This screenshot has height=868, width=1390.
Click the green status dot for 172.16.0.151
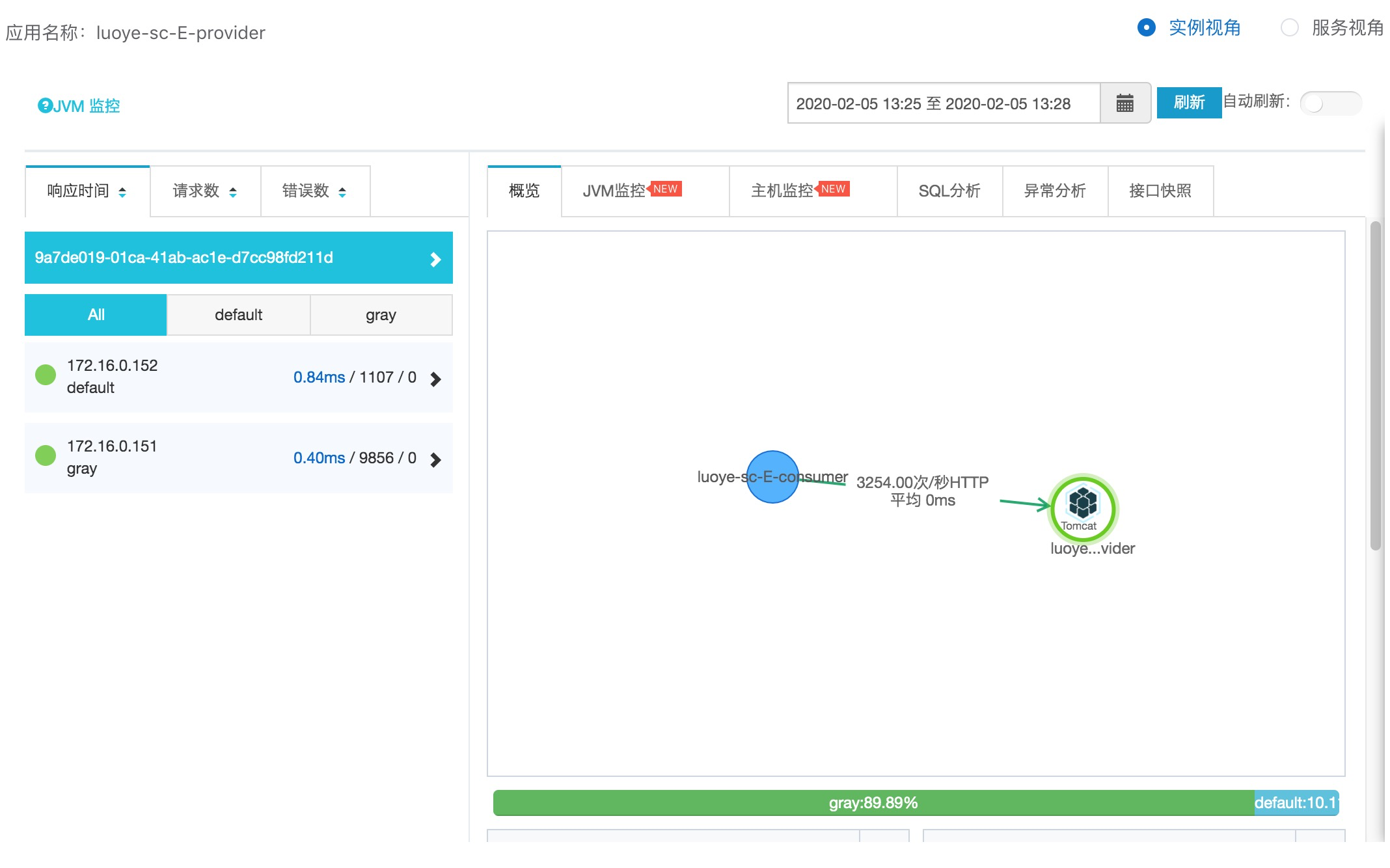tap(46, 455)
